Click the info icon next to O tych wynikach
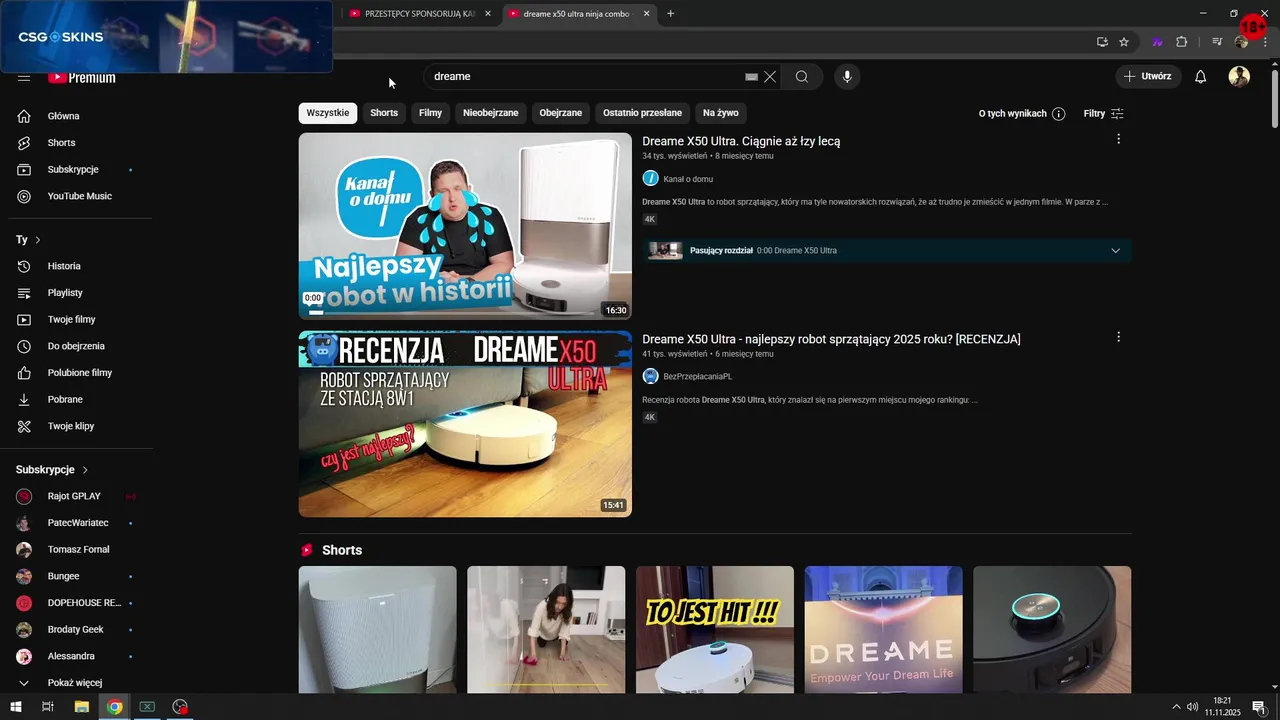 pyautogui.click(x=1058, y=114)
